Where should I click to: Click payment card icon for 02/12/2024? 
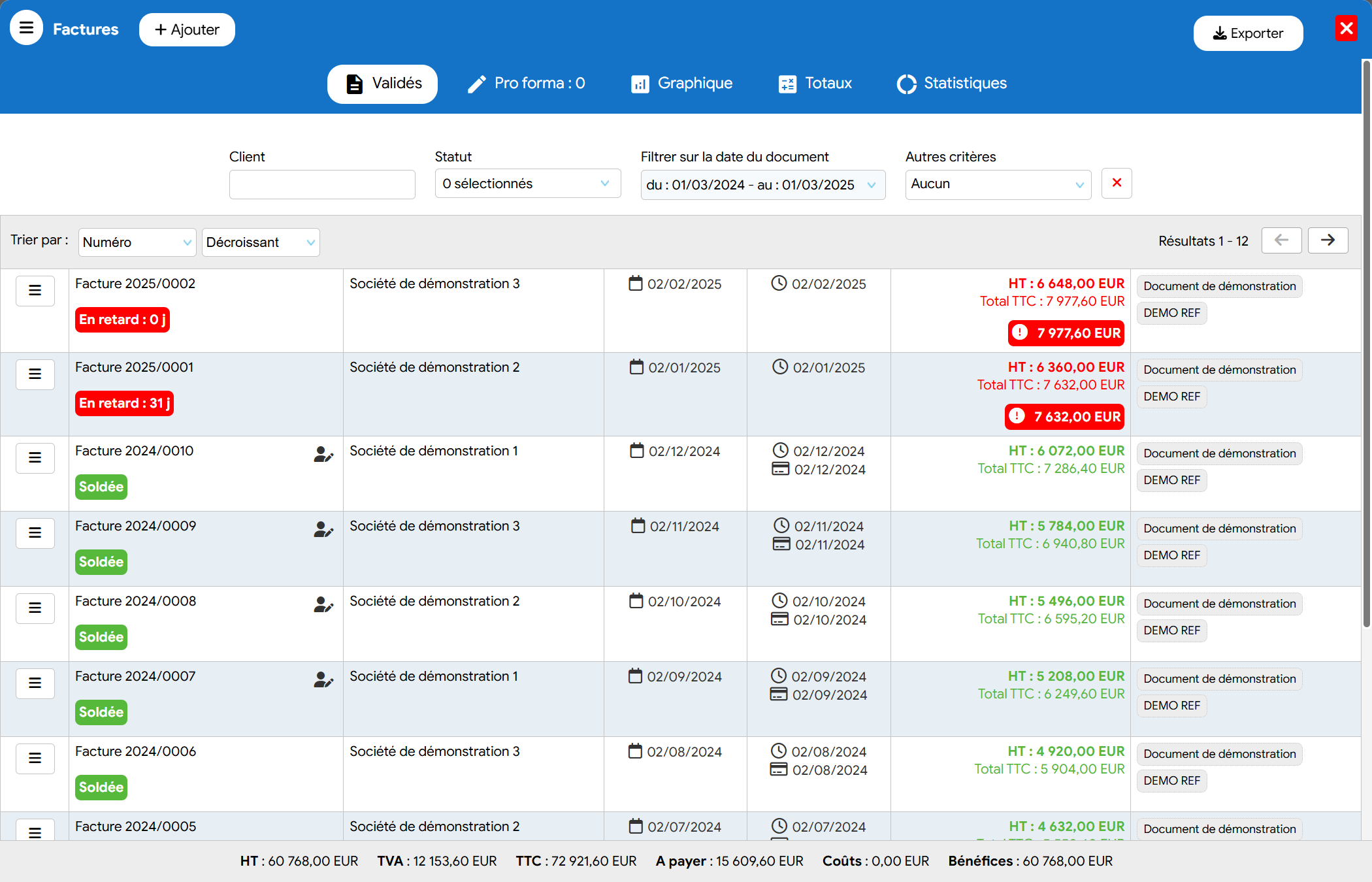(781, 469)
